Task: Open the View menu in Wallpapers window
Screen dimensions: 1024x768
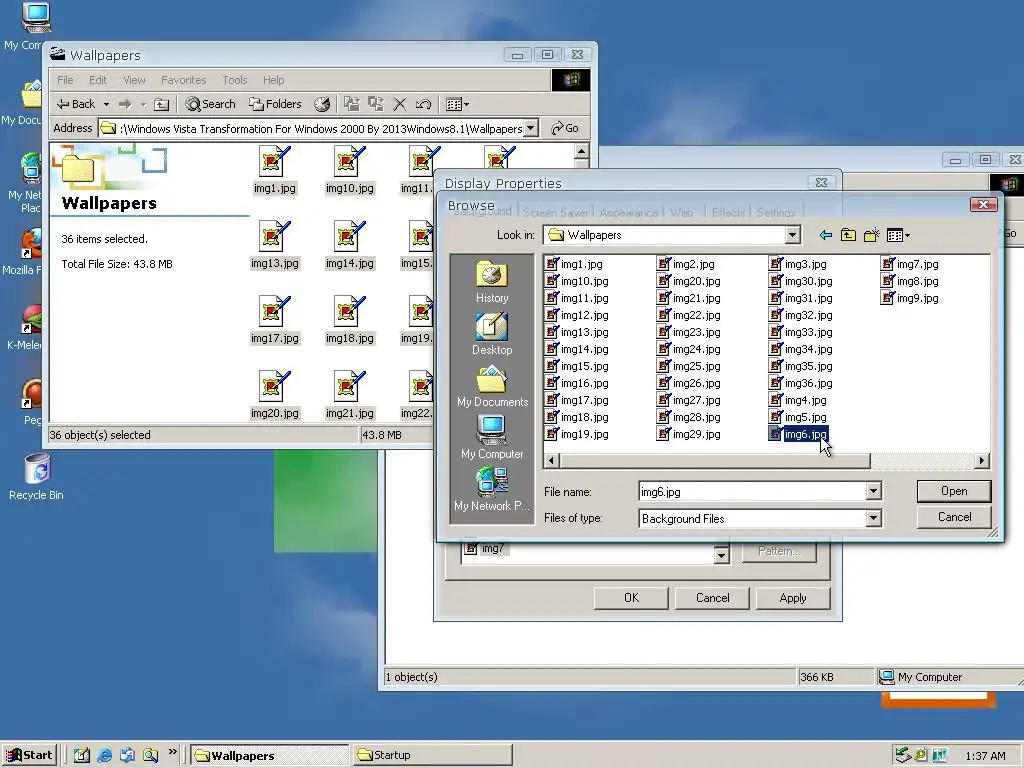Action: coord(135,80)
